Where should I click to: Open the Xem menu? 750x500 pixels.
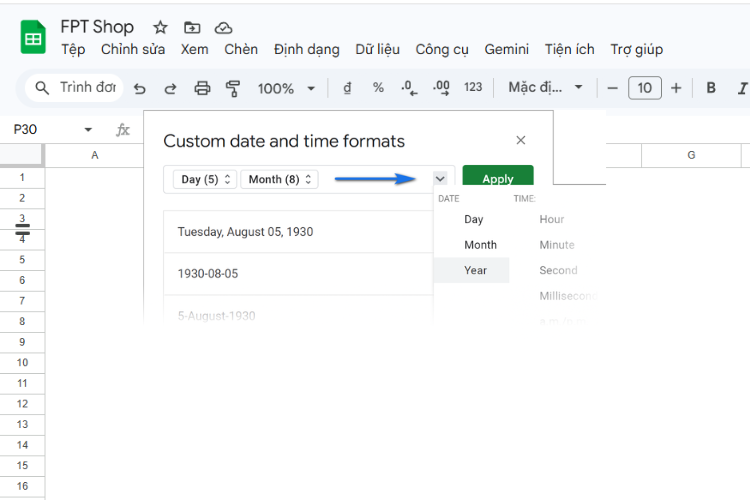point(194,49)
